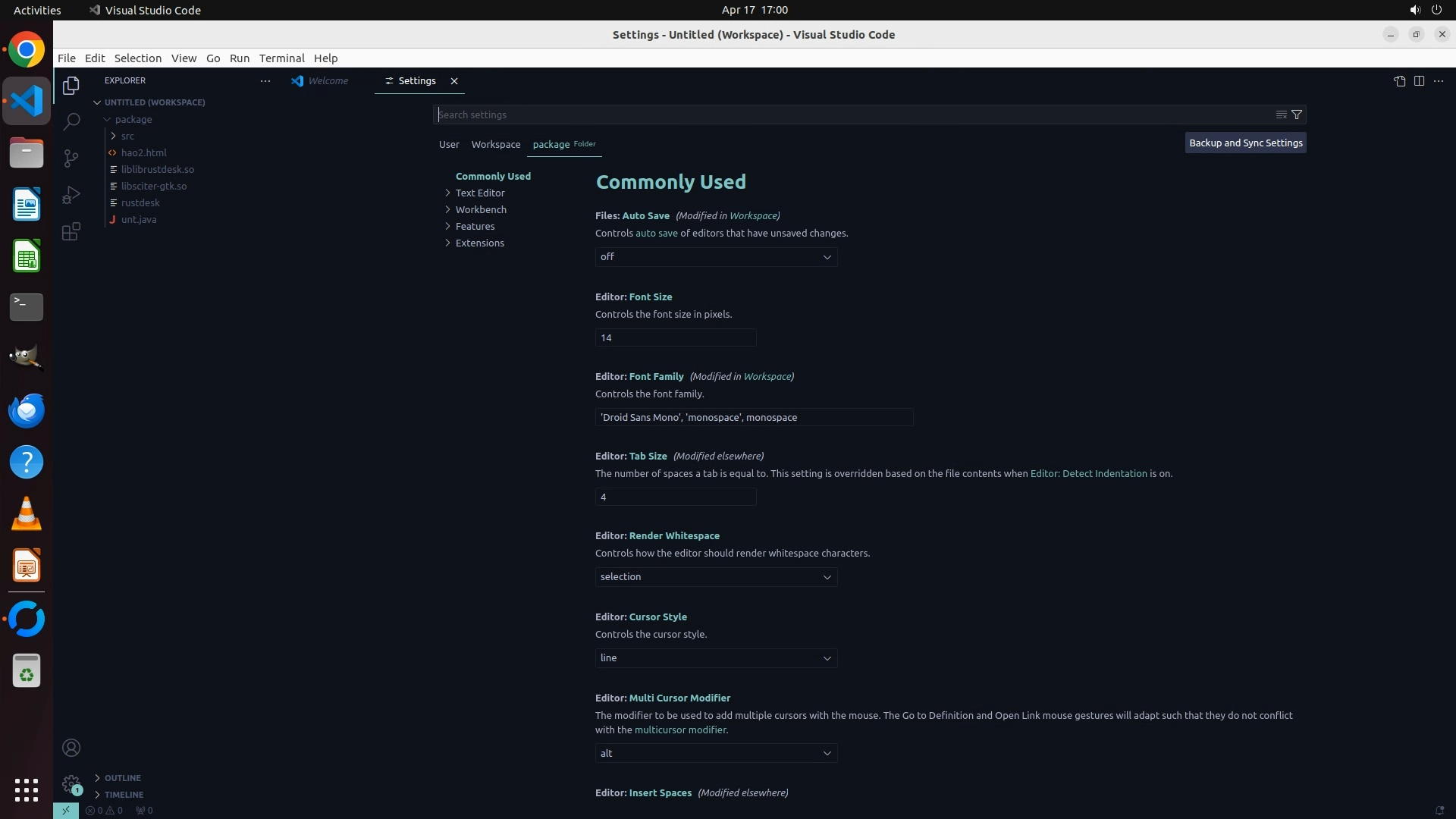The height and width of the screenshot is (819, 1456).
Task: Expand the Text Editor settings category
Action: click(x=479, y=193)
